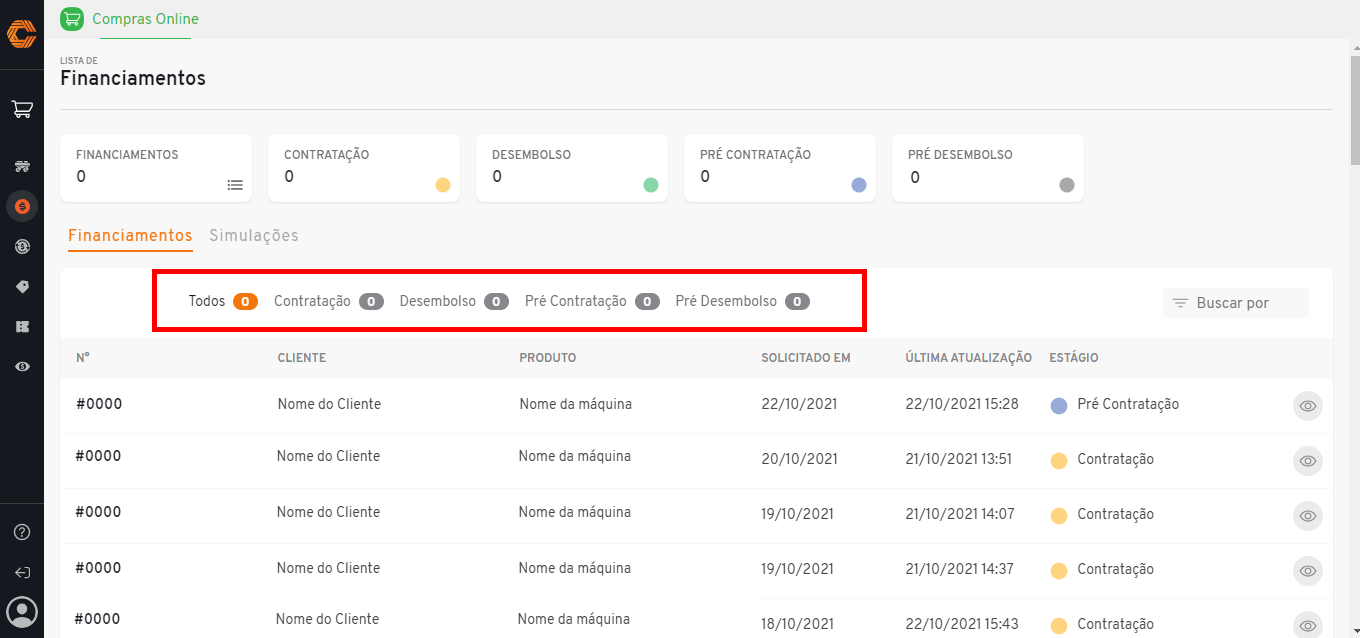Open the DESEMBOLSO summary card
Viewport: 1360px width, 638px height.
point(572,168)
